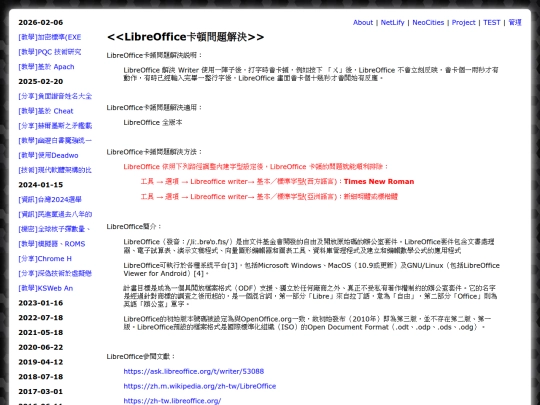Screen dimensions: 540x405
Task: Open the sidebar article mentioning Cheat
Action: click(x=46, y=111)
